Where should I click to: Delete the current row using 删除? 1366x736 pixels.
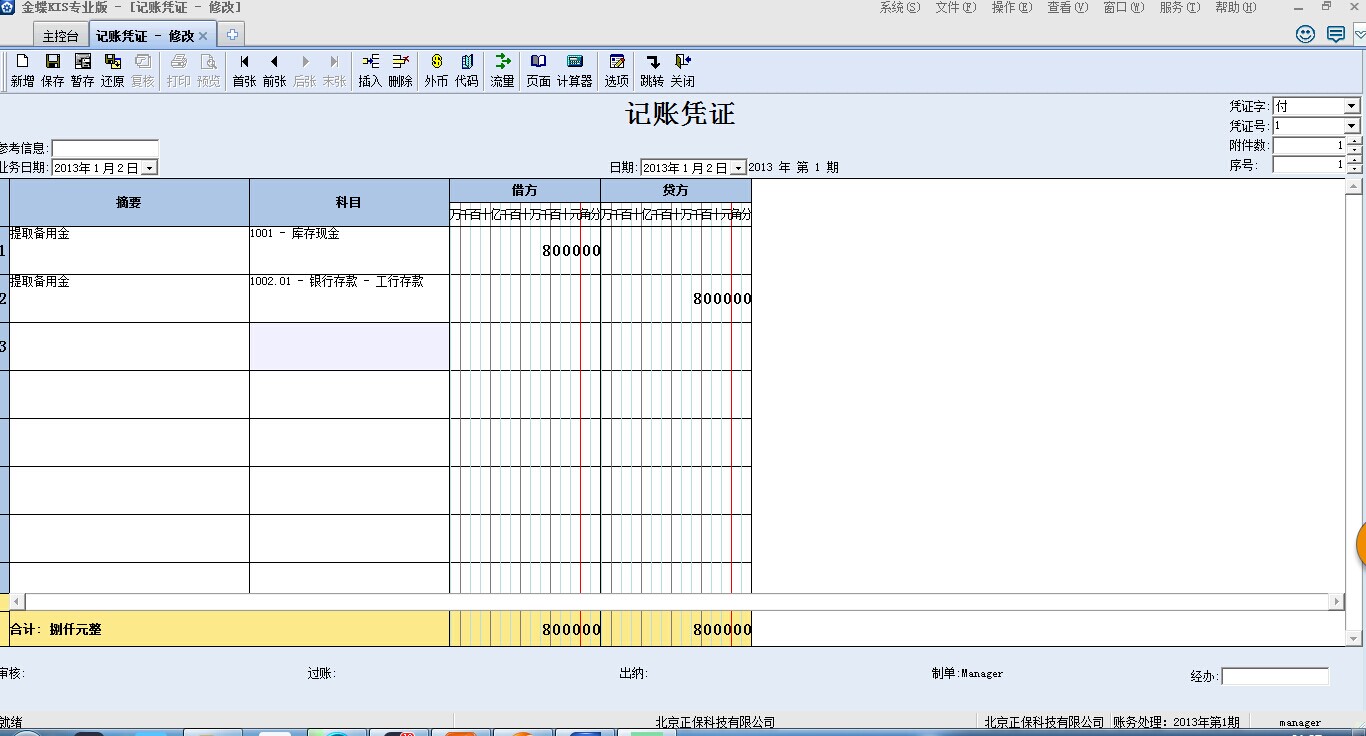[x=399, y=68]
